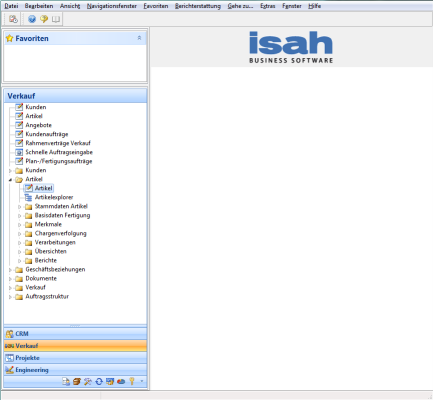Open the Hilfe menu
The image size is (433, 400).
tap(314, 6)
